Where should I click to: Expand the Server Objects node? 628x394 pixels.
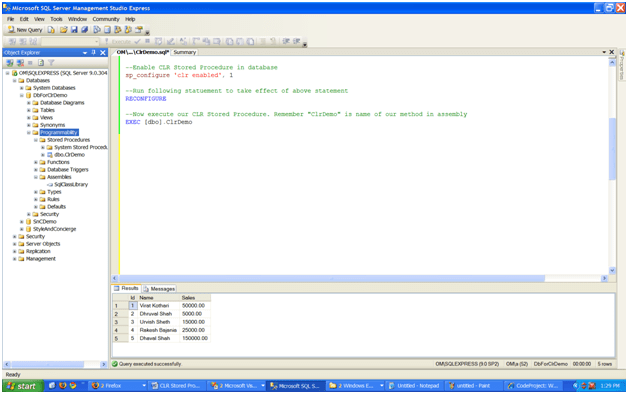(14, 244)
